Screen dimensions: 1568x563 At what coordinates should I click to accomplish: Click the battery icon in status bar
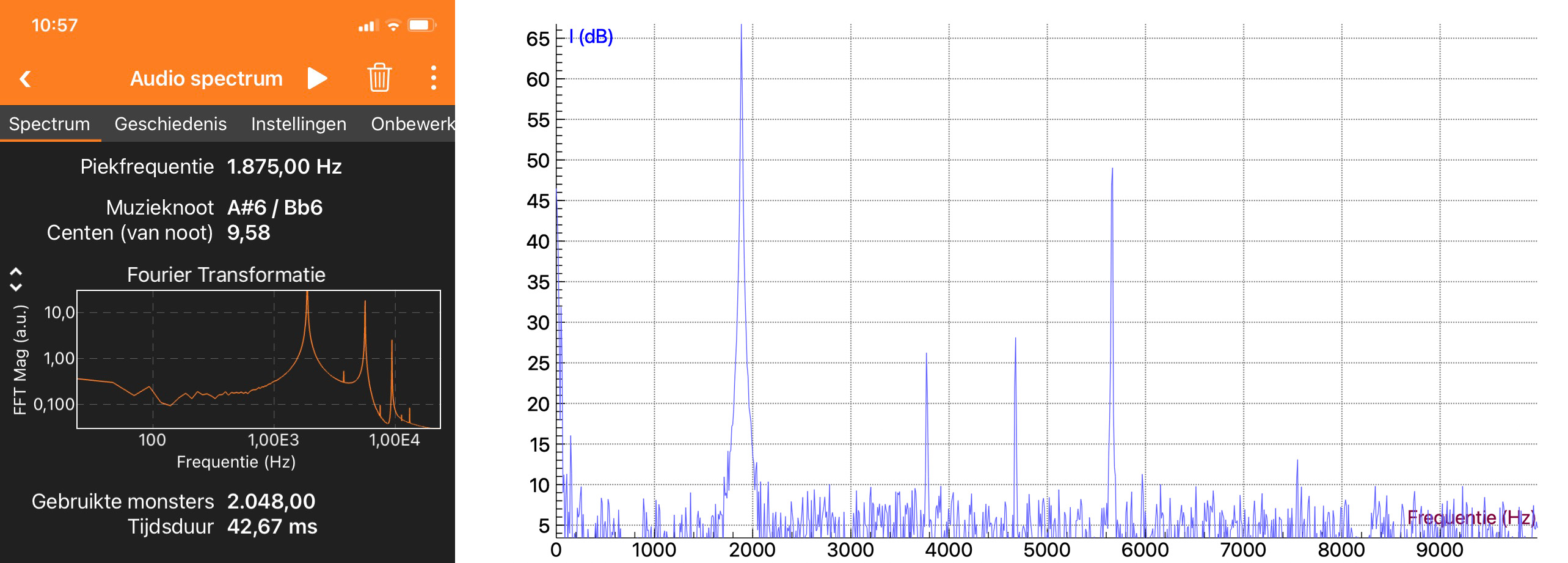click(x=422, y=25)
